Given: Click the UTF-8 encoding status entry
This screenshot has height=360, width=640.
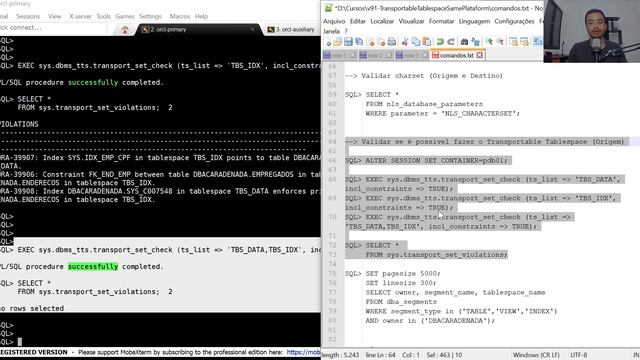Looking at the screenshot, I should point(578,355).
